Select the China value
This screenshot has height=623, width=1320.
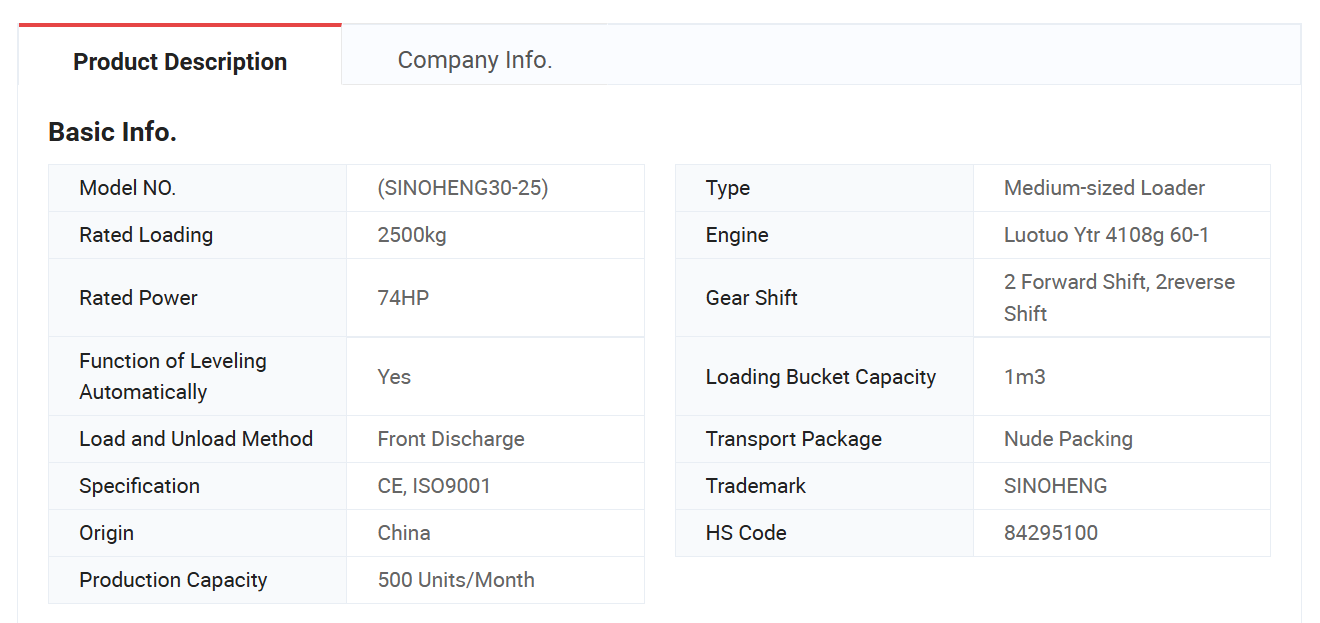pos(404,533)
